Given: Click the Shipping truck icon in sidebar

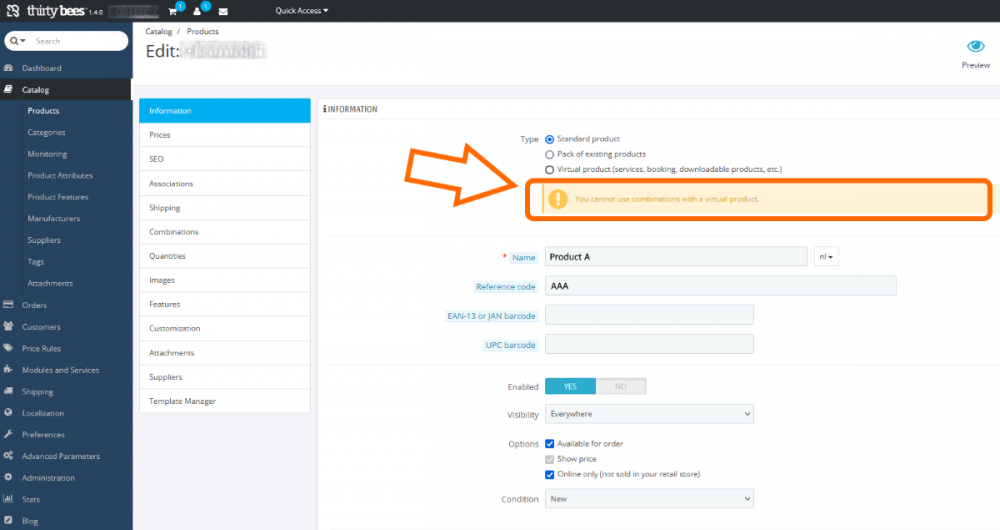Looking at the screenshot, I should pyautogui.click(x=9, y=392).
